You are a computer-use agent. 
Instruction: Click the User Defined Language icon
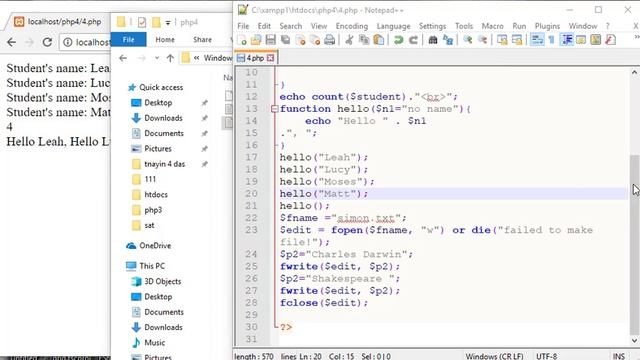(581, 40)
